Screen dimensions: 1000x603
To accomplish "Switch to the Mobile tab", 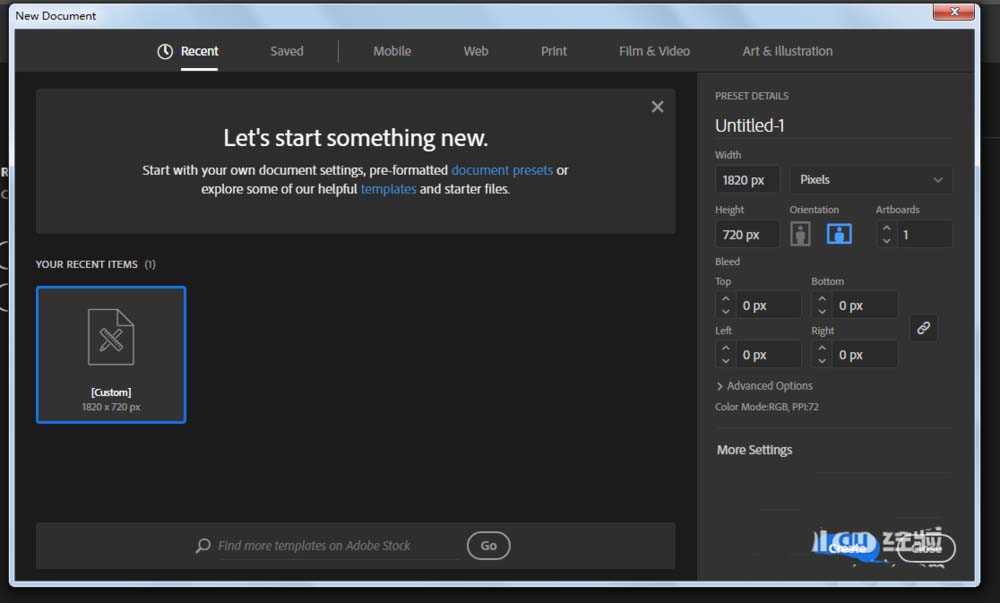I will pos(392,51).
